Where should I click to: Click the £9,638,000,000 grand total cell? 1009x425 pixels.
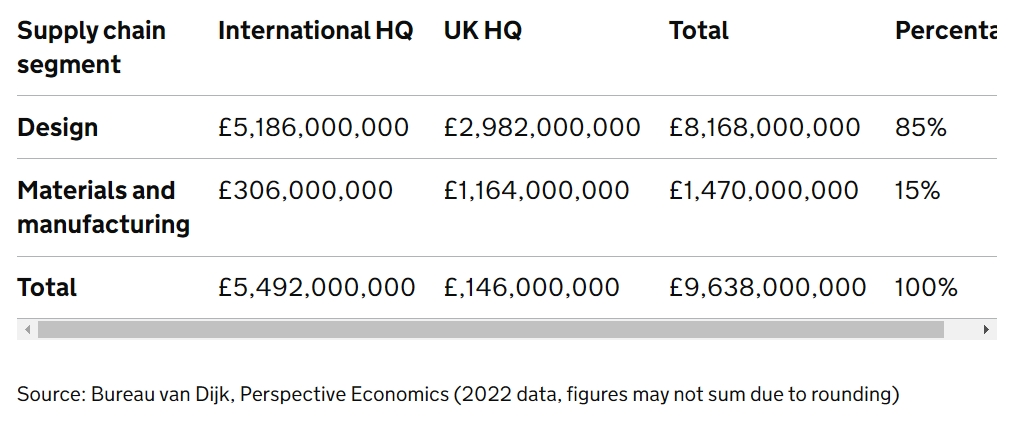(x=768, y=287)
